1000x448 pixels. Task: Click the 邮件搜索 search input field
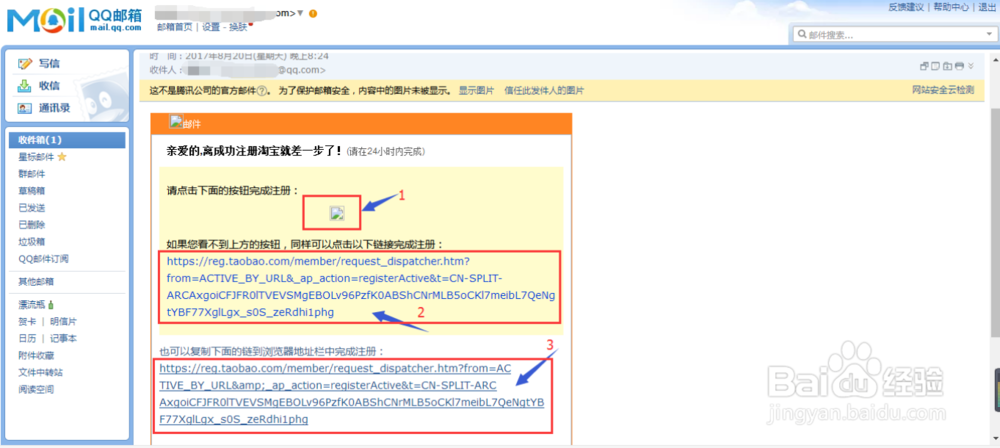(893, 34)
